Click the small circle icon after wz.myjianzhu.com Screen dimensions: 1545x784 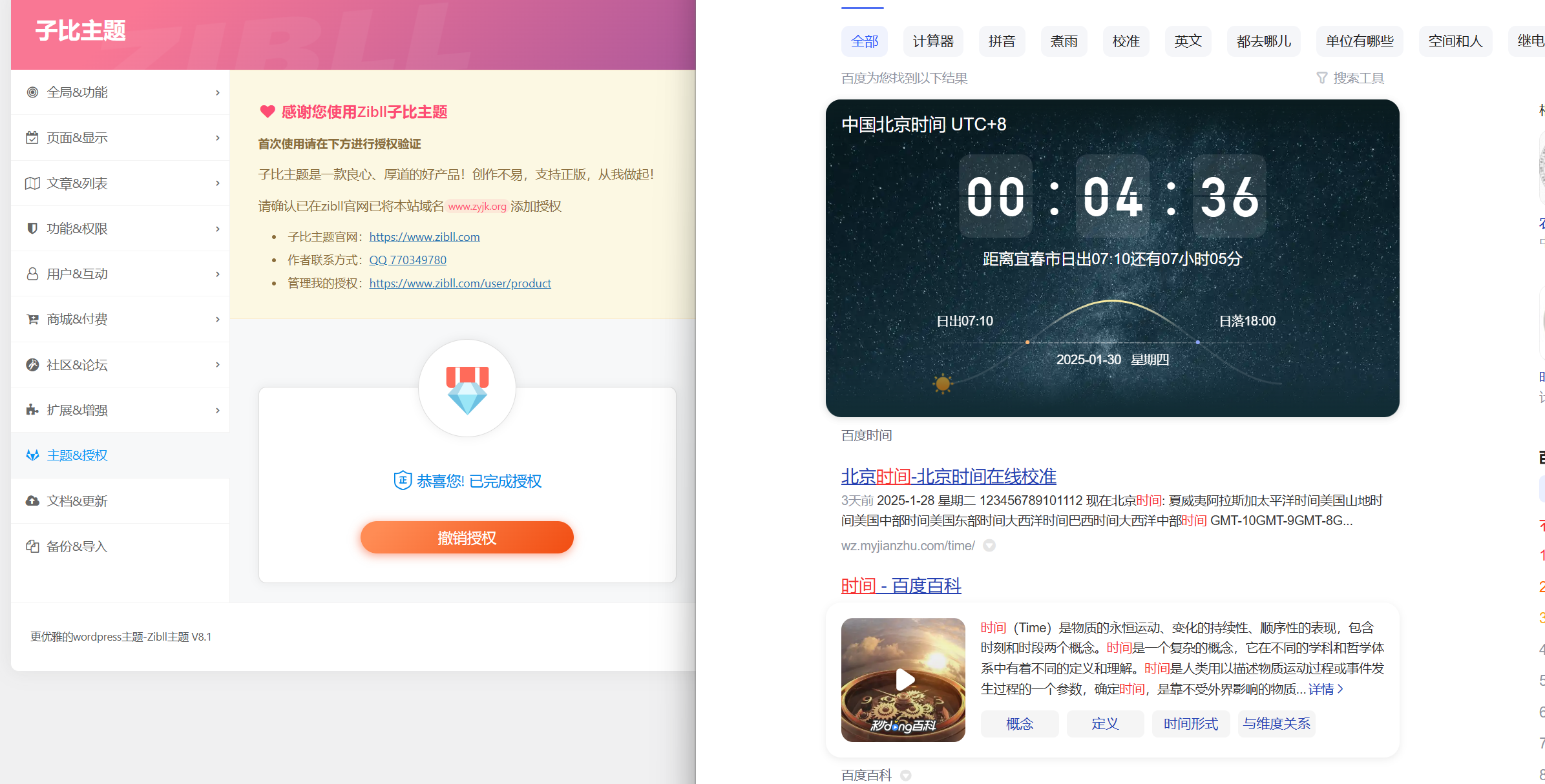pyautogui.click(x=989, y=546)
